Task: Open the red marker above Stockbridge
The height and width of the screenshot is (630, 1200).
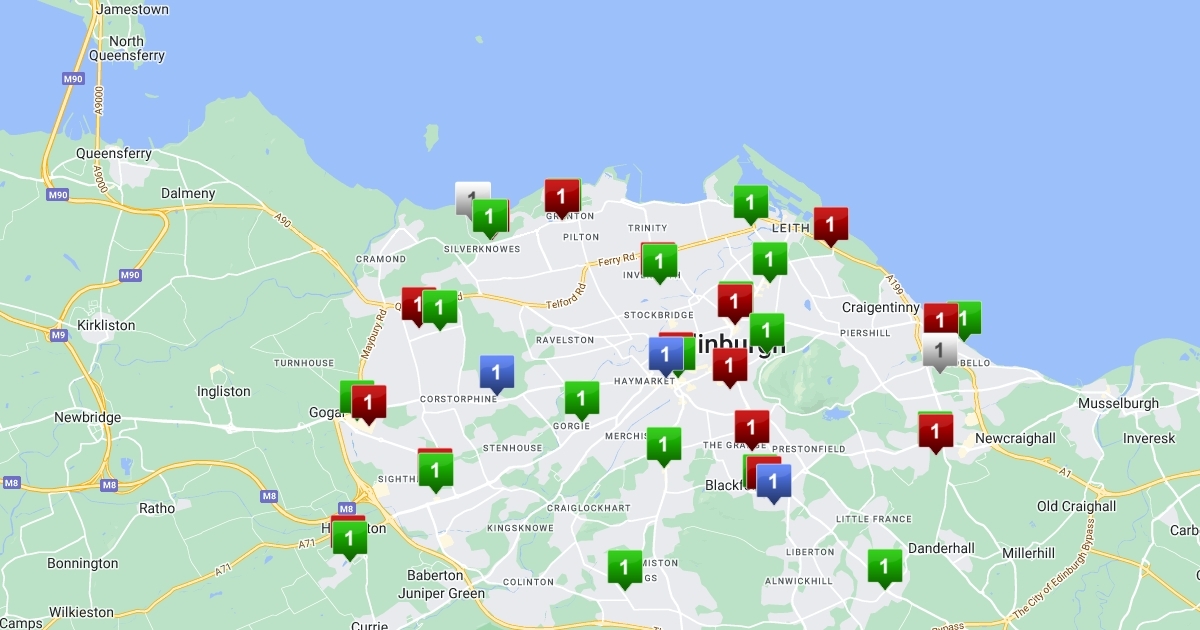Action: click(734, 300)
